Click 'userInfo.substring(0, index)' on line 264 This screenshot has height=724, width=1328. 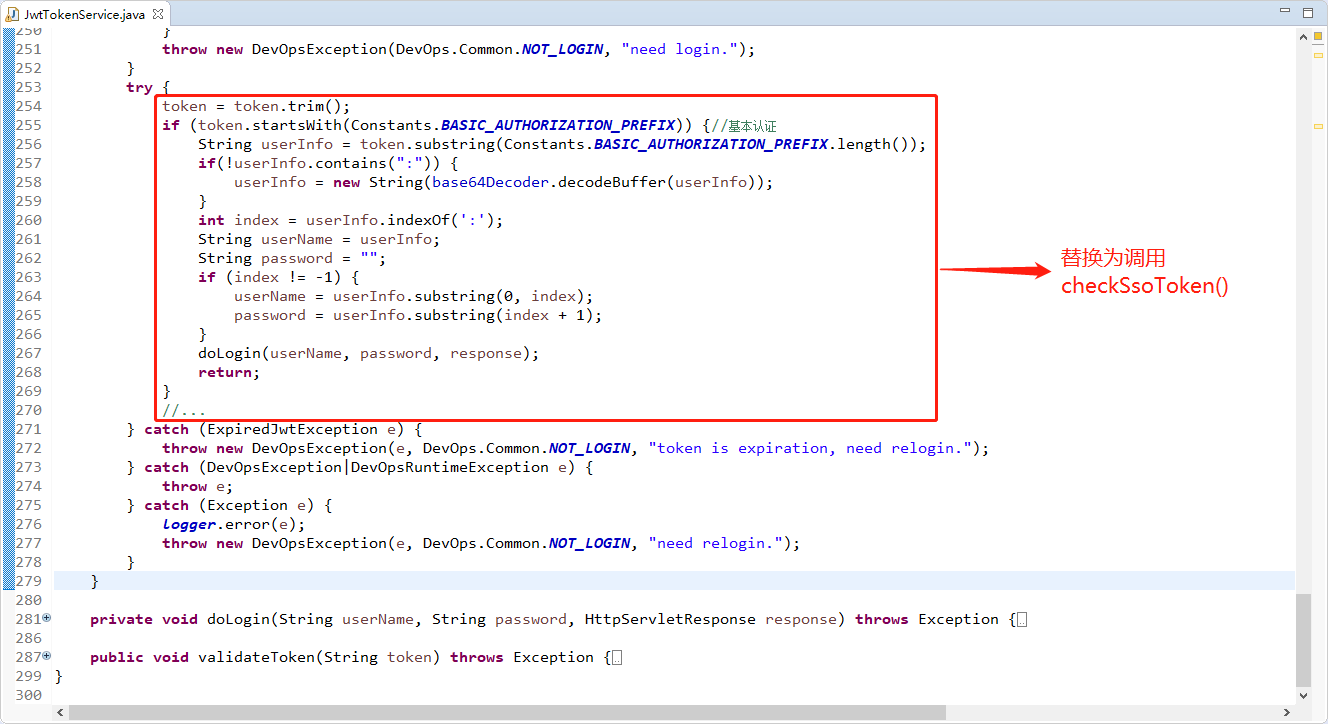pos(459,296)
